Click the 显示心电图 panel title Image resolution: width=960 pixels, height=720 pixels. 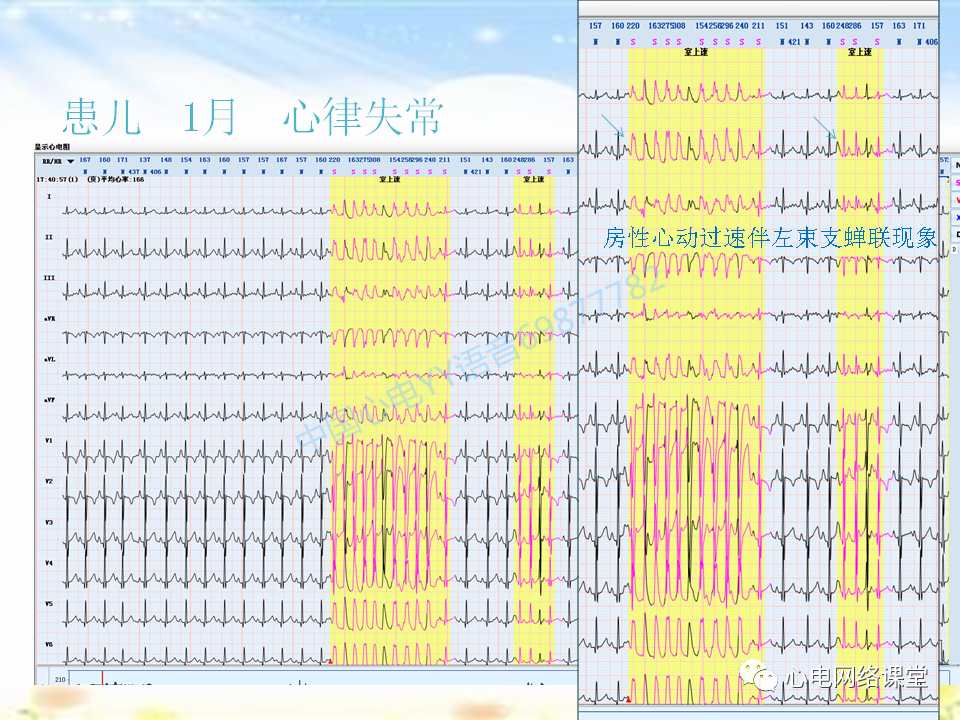coord(52,147)
